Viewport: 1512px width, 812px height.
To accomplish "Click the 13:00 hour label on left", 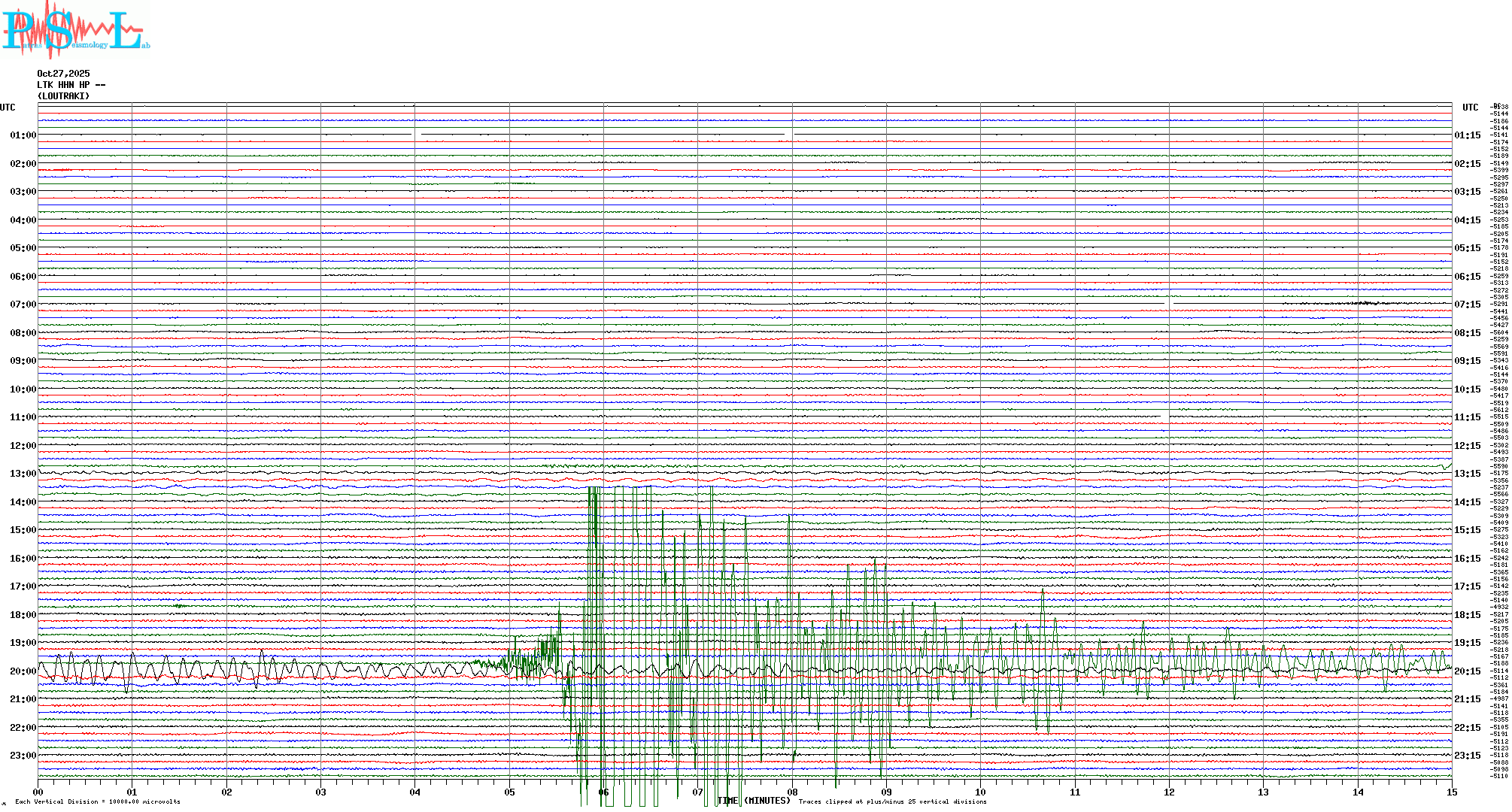I will pos(23,474).
